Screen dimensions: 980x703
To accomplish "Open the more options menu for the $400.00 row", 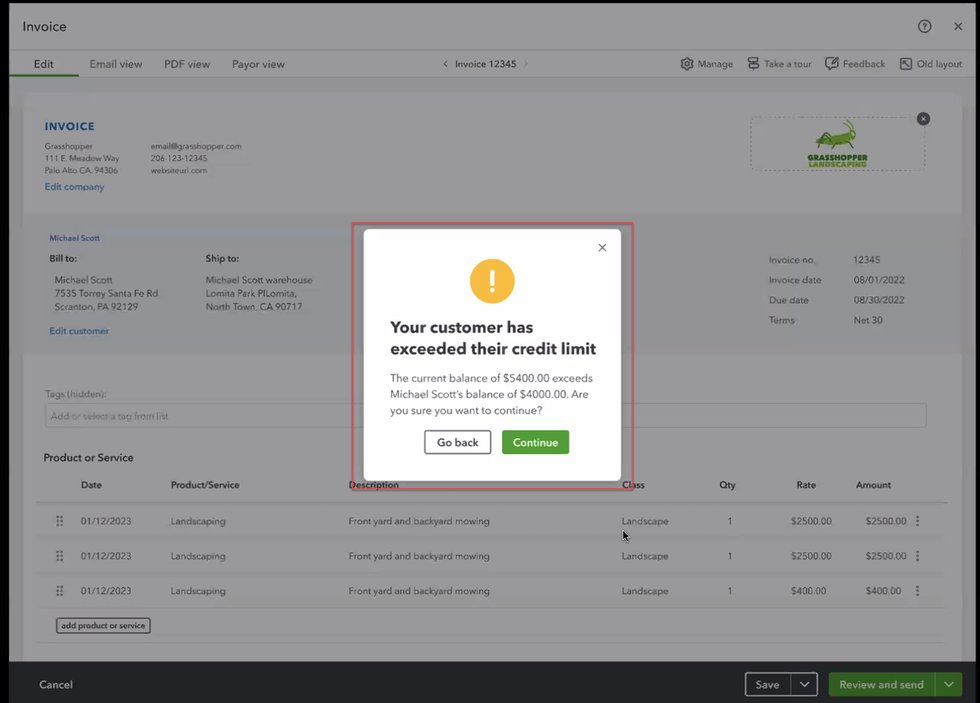I will click(x=917, y=591).
